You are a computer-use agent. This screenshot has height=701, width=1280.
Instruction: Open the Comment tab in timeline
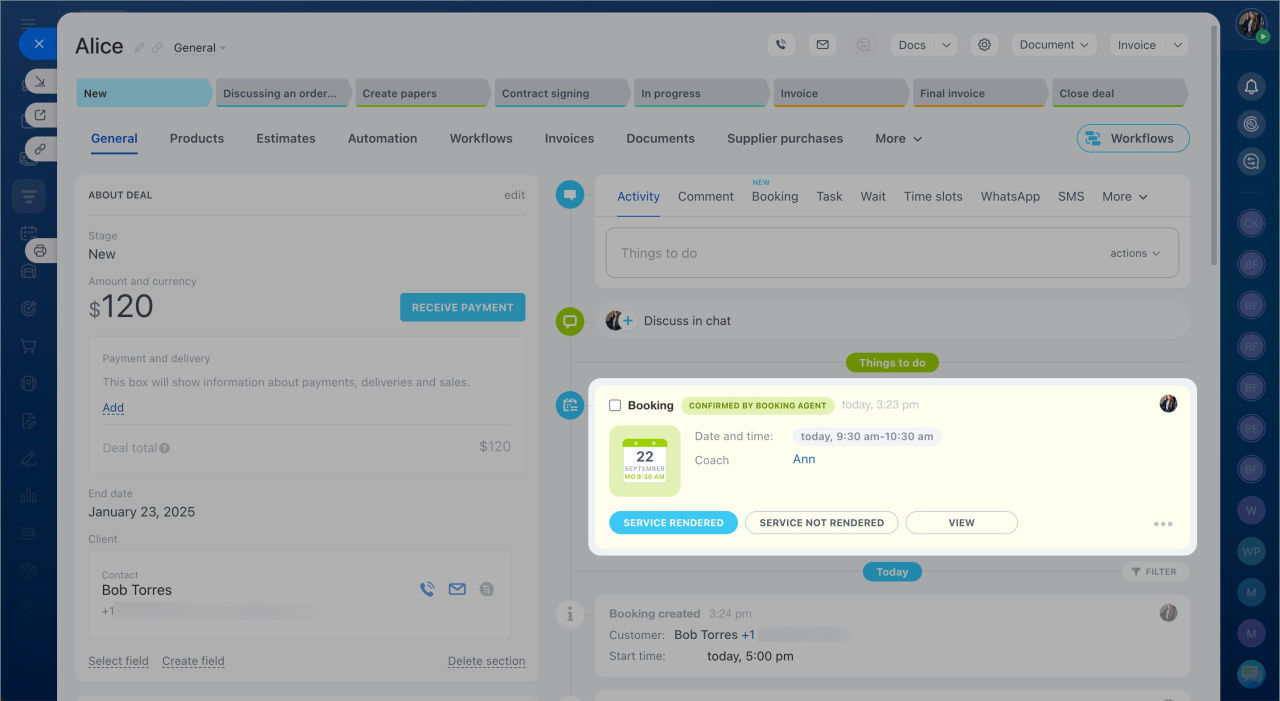705,197
